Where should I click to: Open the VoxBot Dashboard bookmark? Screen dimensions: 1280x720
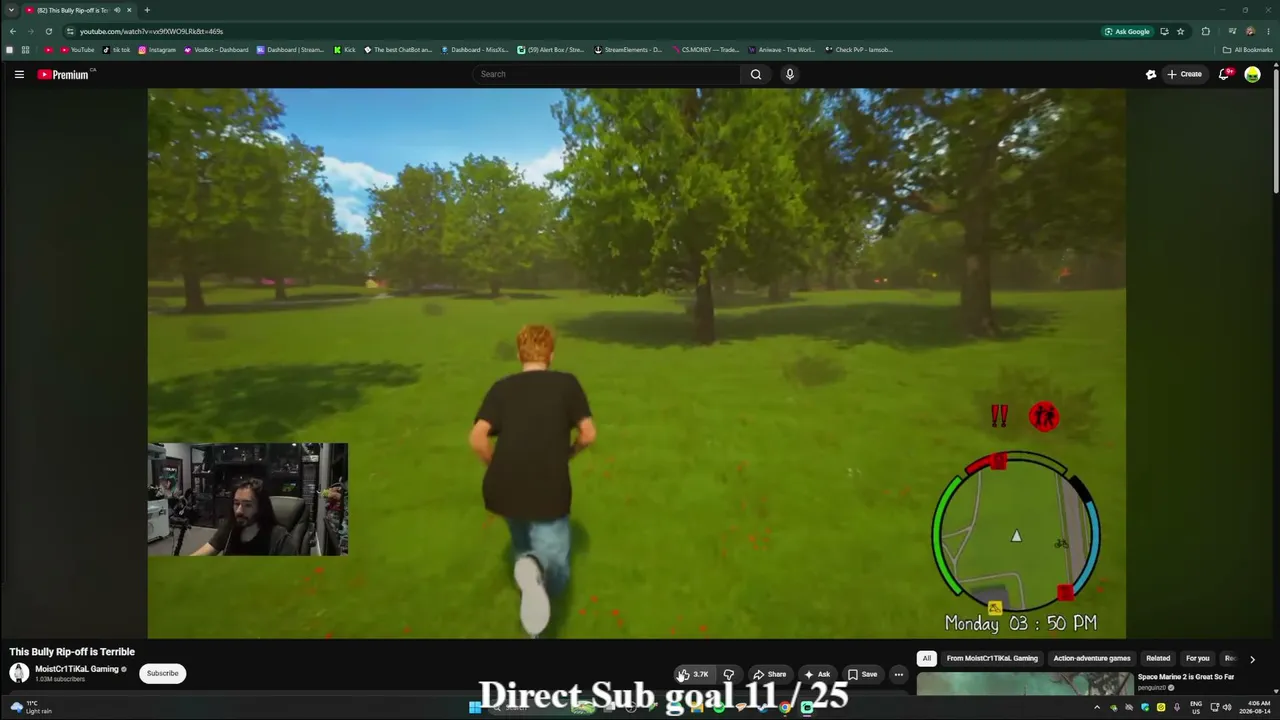click(216, 50)
